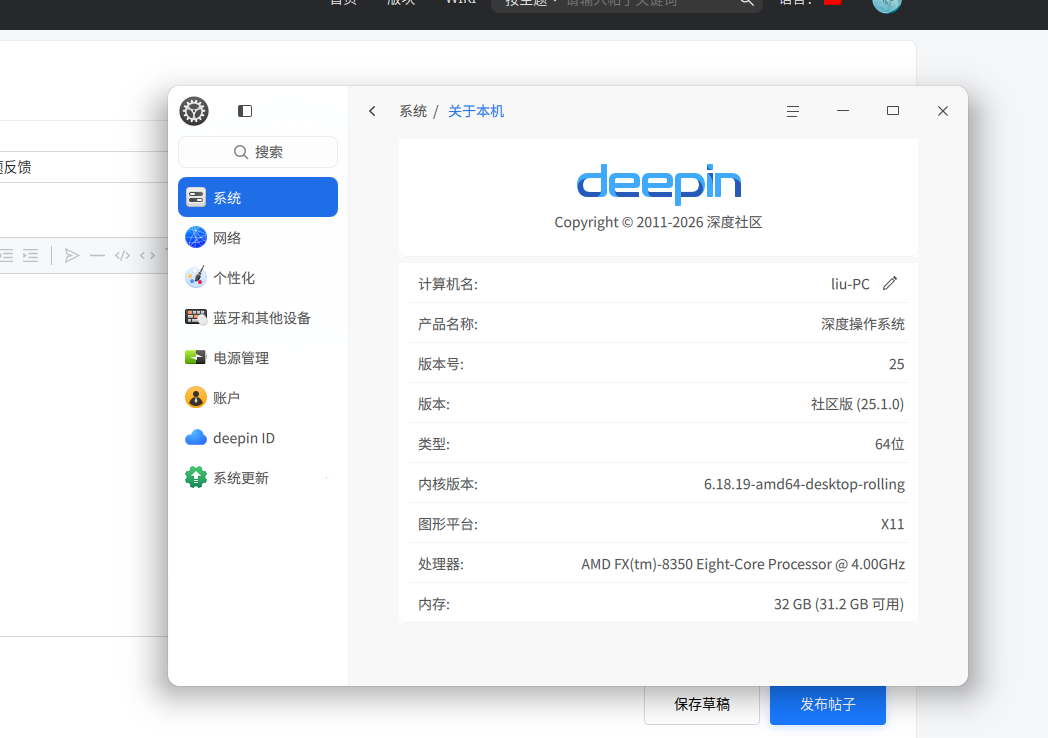Click the memory value 32 GB

click(x=839, y=604)
